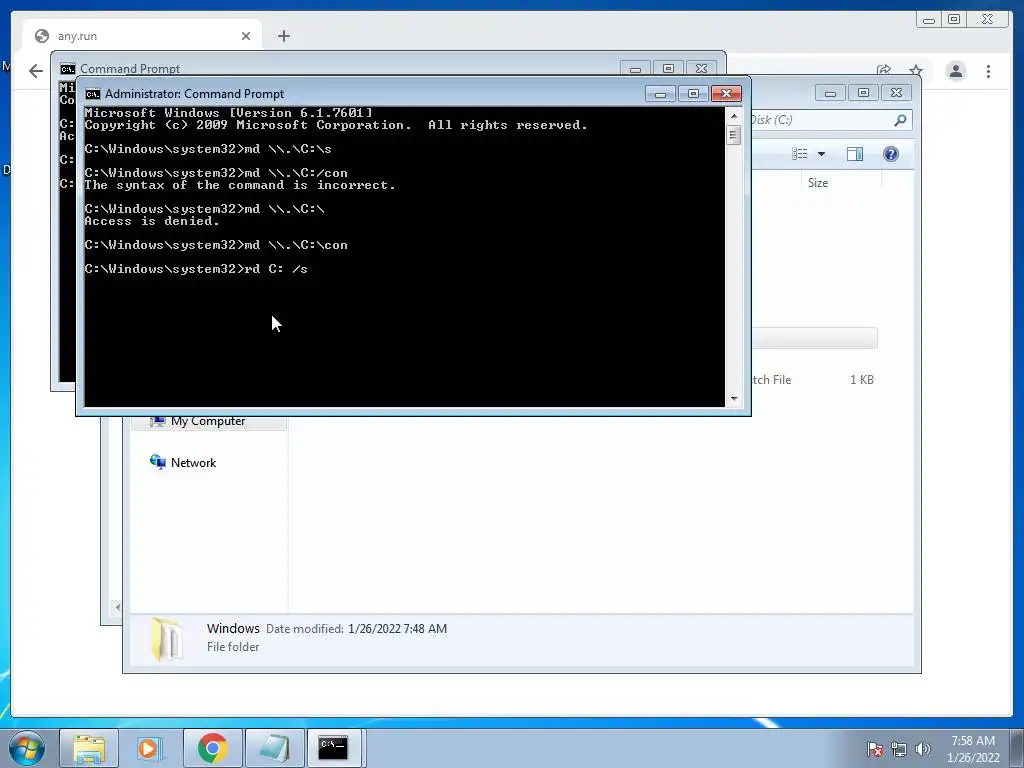Click the Explorer search magnifier icon
This screenshot has height=768, width=1024.
[x=900, y=120]
